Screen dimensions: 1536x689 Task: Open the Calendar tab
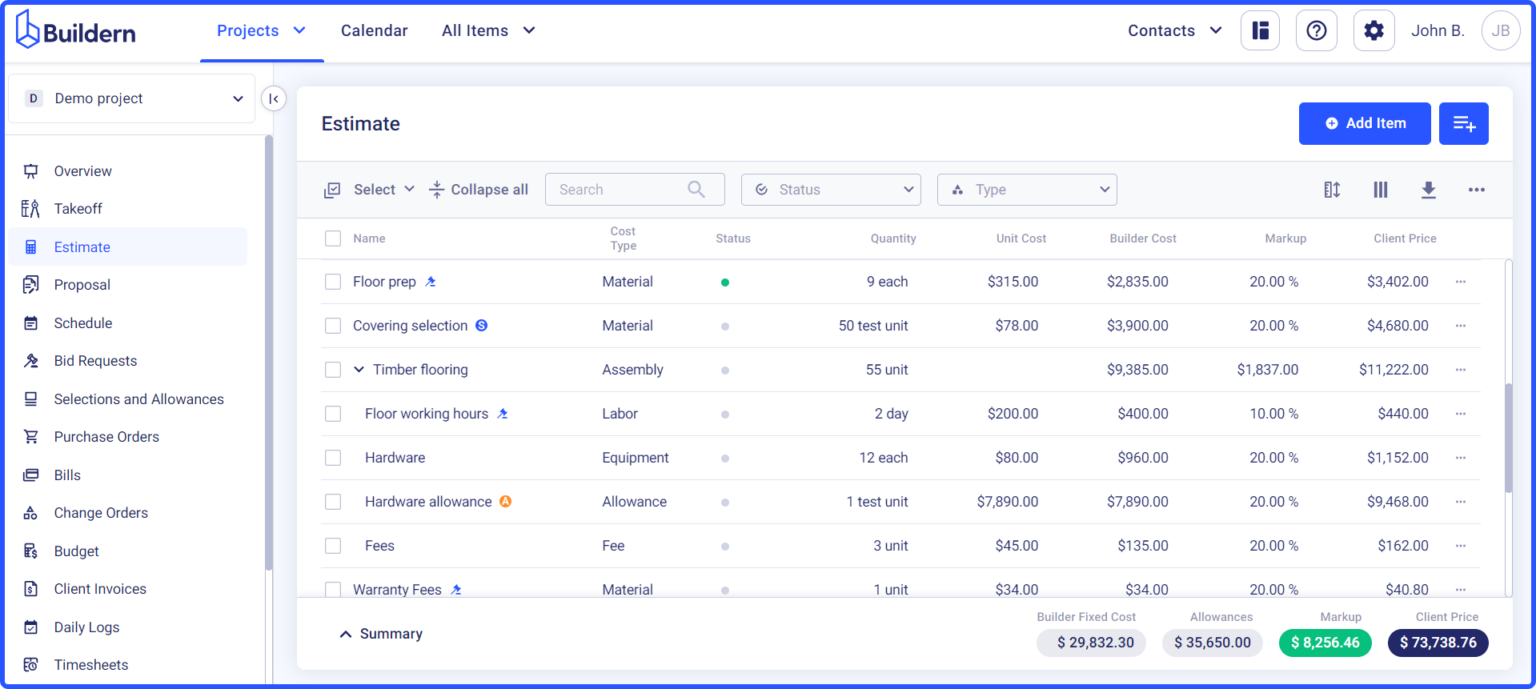pyautogui.click(x=374, y=31)
